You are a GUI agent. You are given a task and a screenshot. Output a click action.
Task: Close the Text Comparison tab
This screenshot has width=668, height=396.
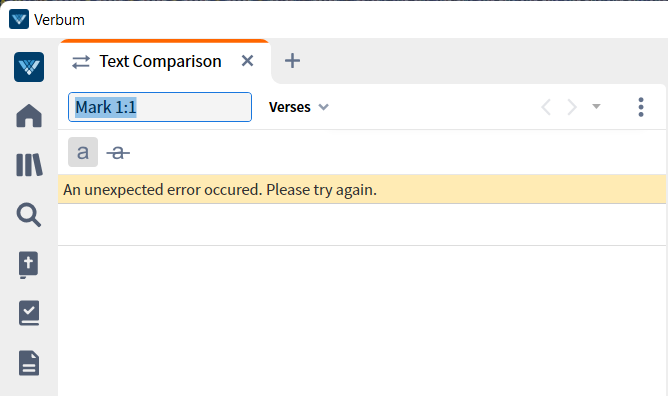(248, 61)
